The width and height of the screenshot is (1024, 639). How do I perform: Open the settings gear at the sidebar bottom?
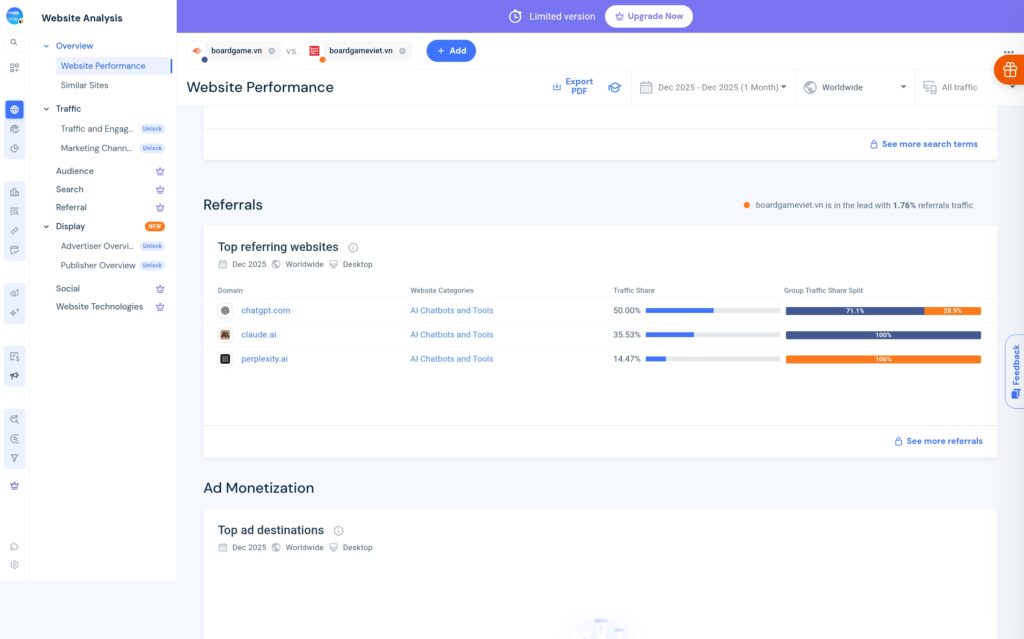coord(14,565)
